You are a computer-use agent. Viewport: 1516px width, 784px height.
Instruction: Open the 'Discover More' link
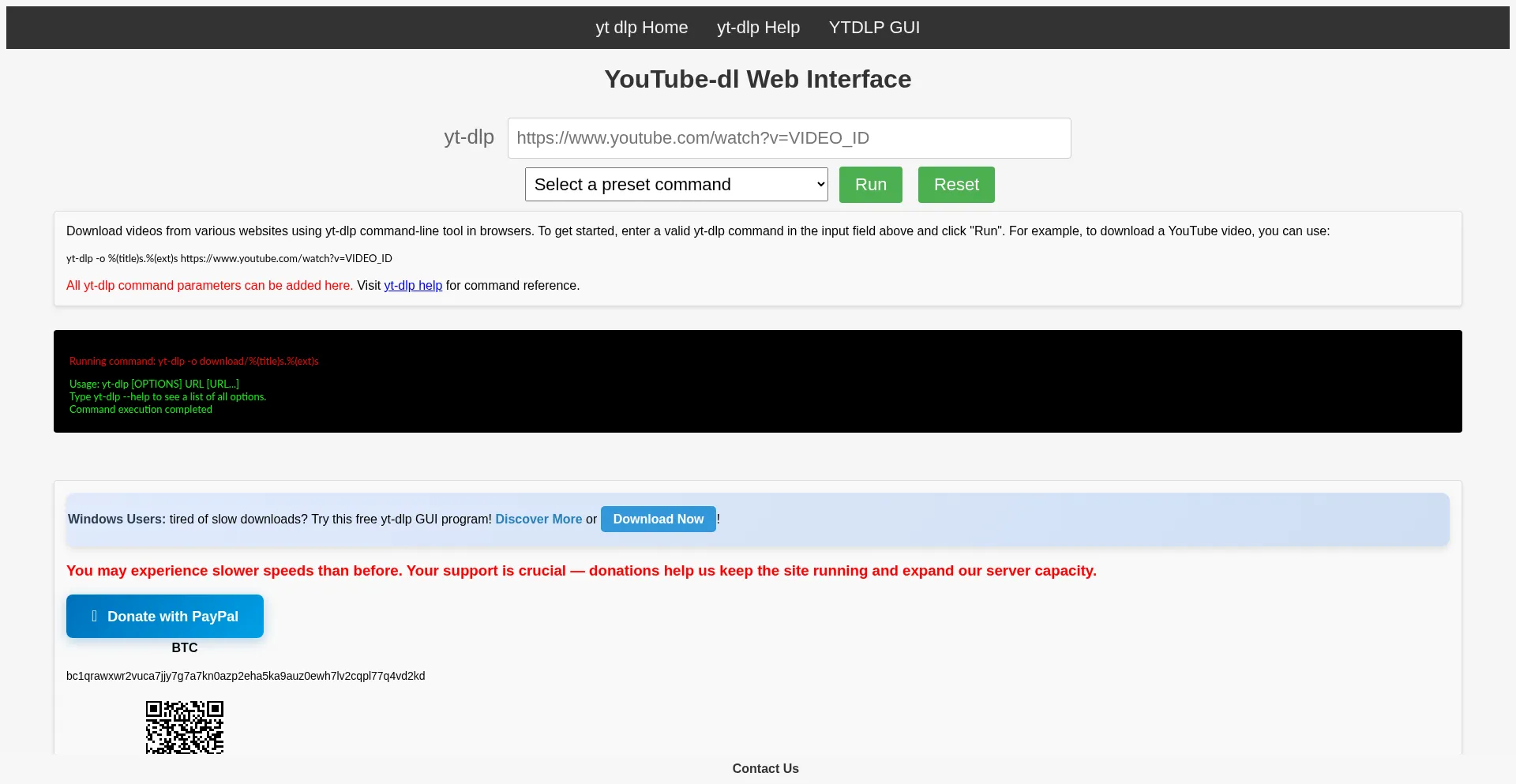tap(538, 520)
